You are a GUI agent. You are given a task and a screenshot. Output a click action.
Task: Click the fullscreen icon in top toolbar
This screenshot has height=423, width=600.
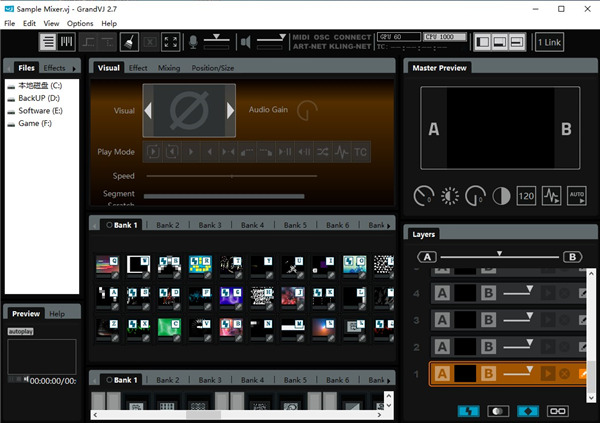[x=171, y=42]
